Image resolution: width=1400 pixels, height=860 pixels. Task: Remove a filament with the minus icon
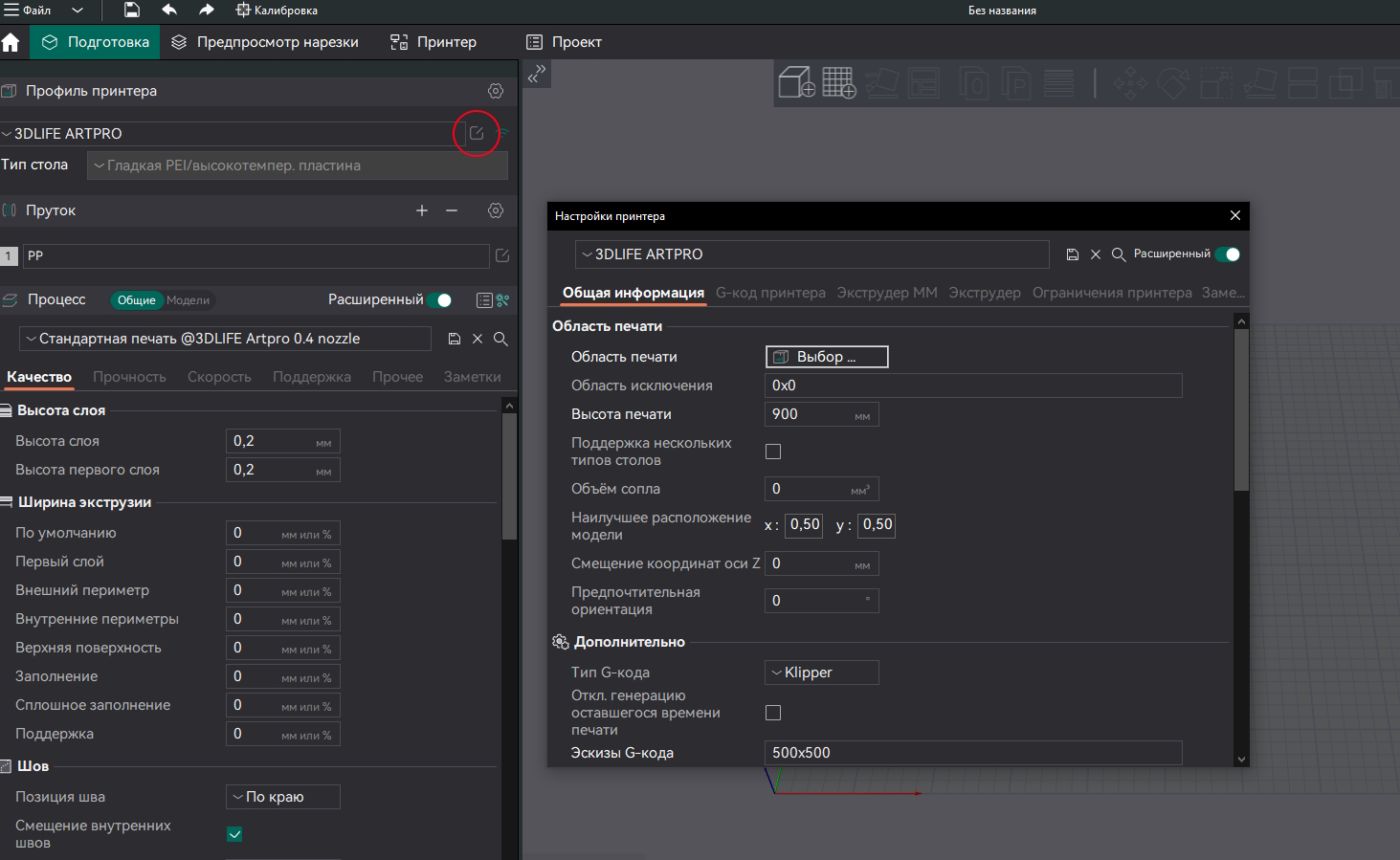pyautogui.click(x=452, y=210)
